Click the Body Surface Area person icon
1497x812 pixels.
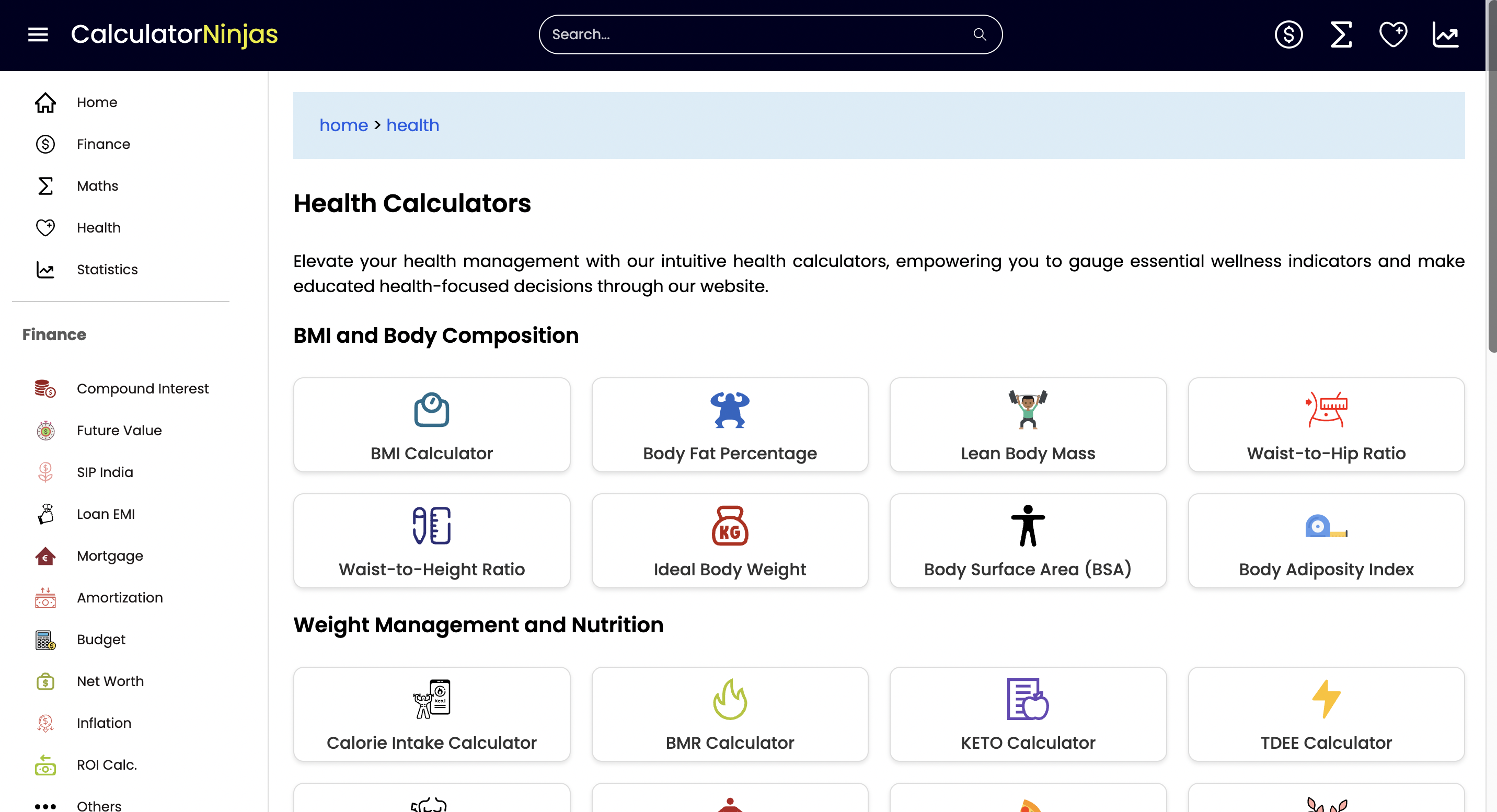1028,526
